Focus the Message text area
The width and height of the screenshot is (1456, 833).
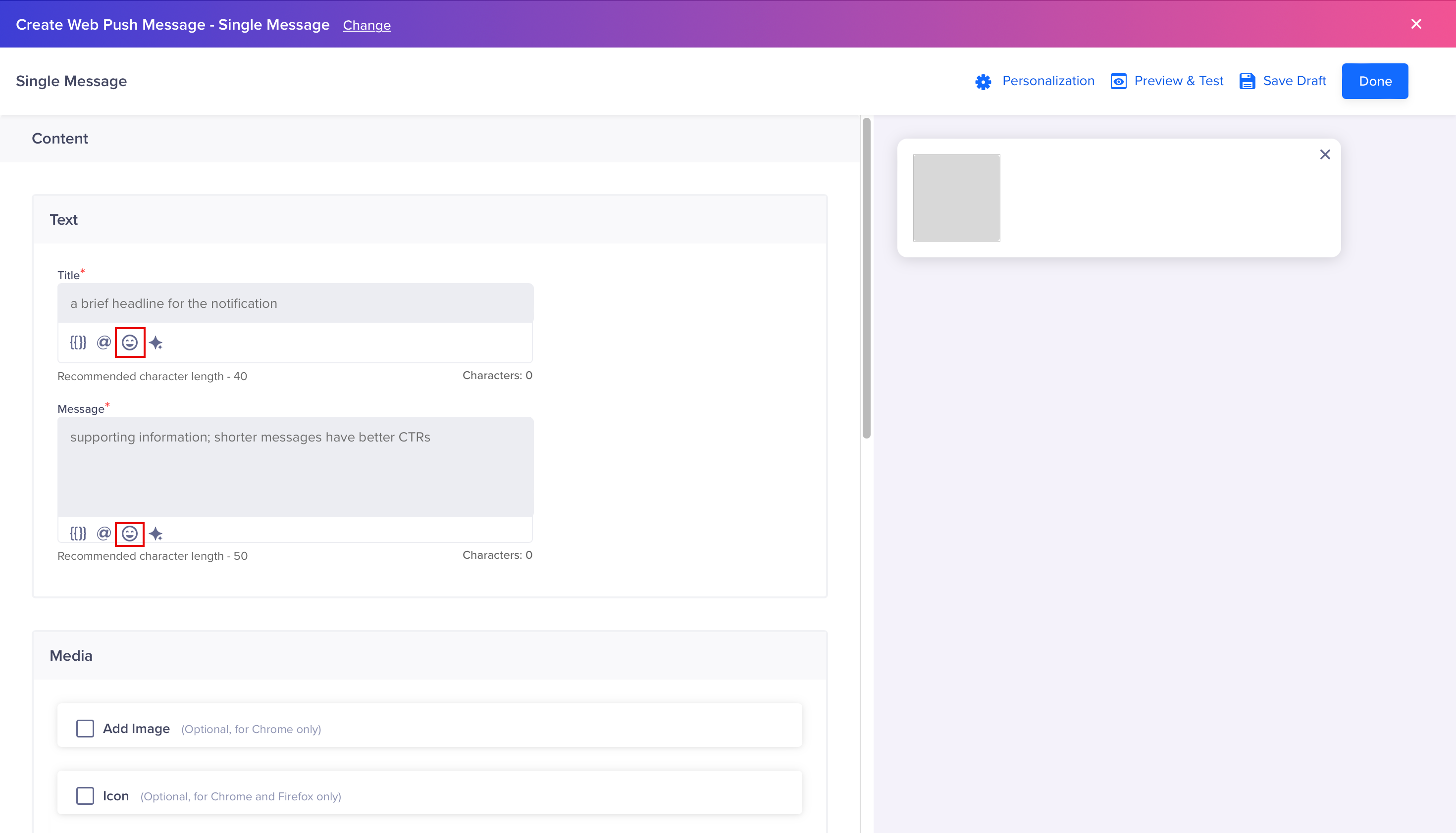[x=295, y=466]
